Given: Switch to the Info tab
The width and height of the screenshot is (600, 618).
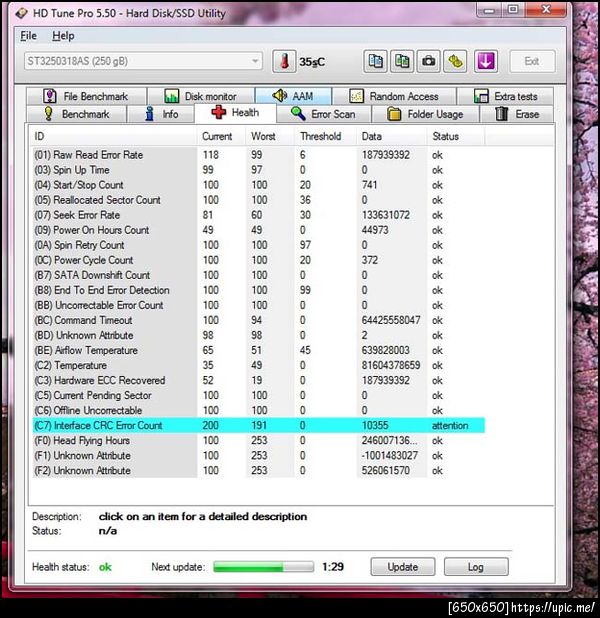Looking at the screenshot, I should pyautogui.click(x=161, y=114).
